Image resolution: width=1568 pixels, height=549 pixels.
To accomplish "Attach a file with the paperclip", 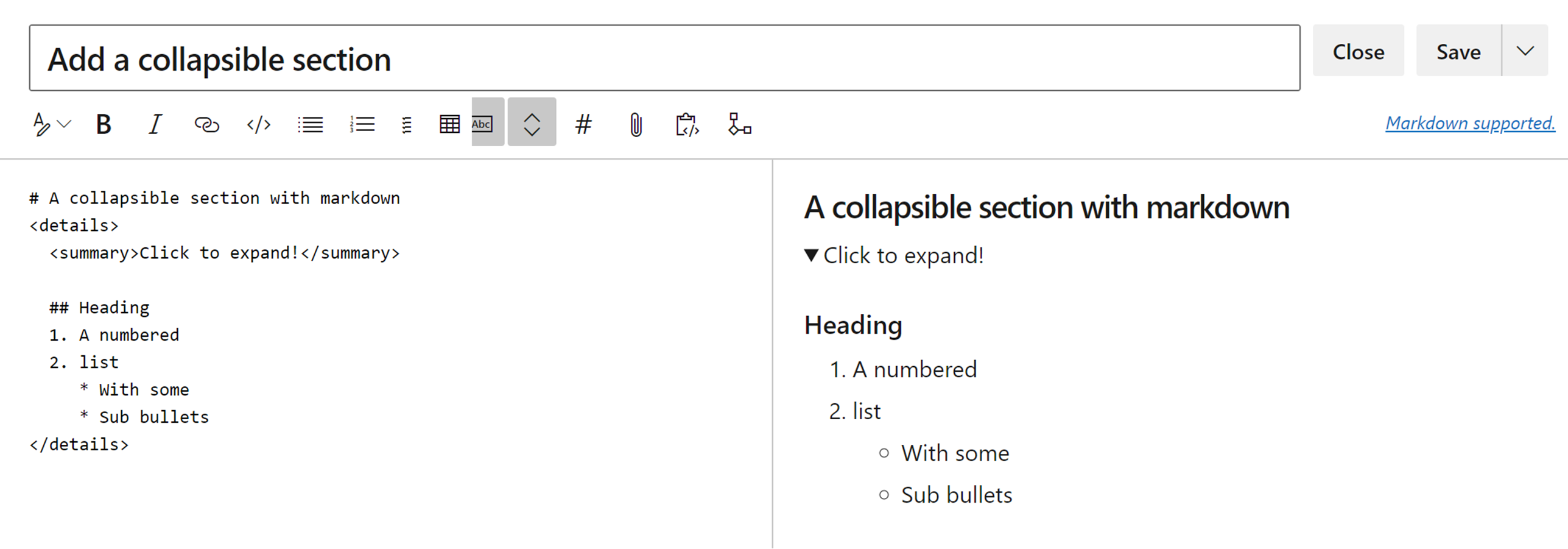I will (635, 124).
